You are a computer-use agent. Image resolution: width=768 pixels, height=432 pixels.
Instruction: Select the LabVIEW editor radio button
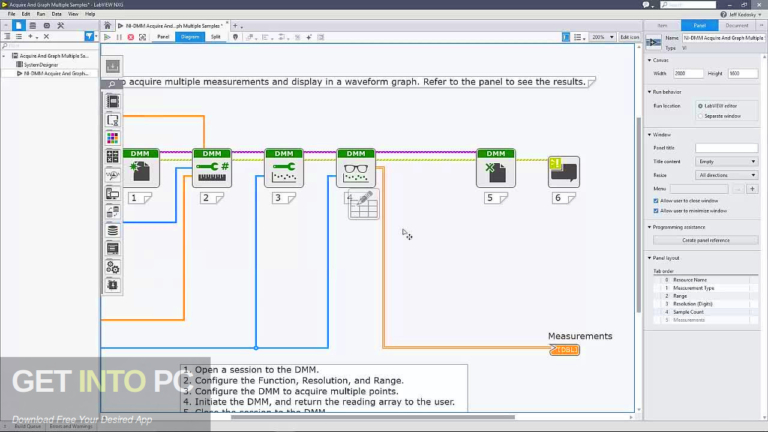[700, 106]
